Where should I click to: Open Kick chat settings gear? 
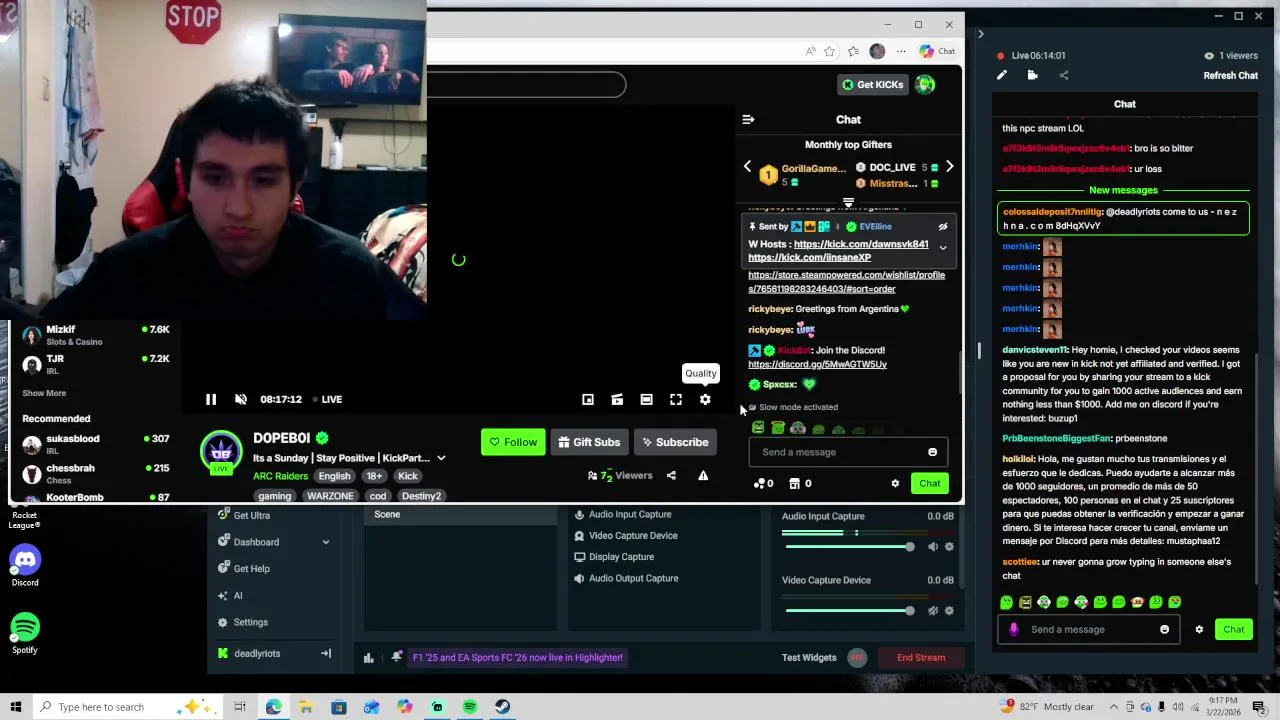(x=895, y=484)
